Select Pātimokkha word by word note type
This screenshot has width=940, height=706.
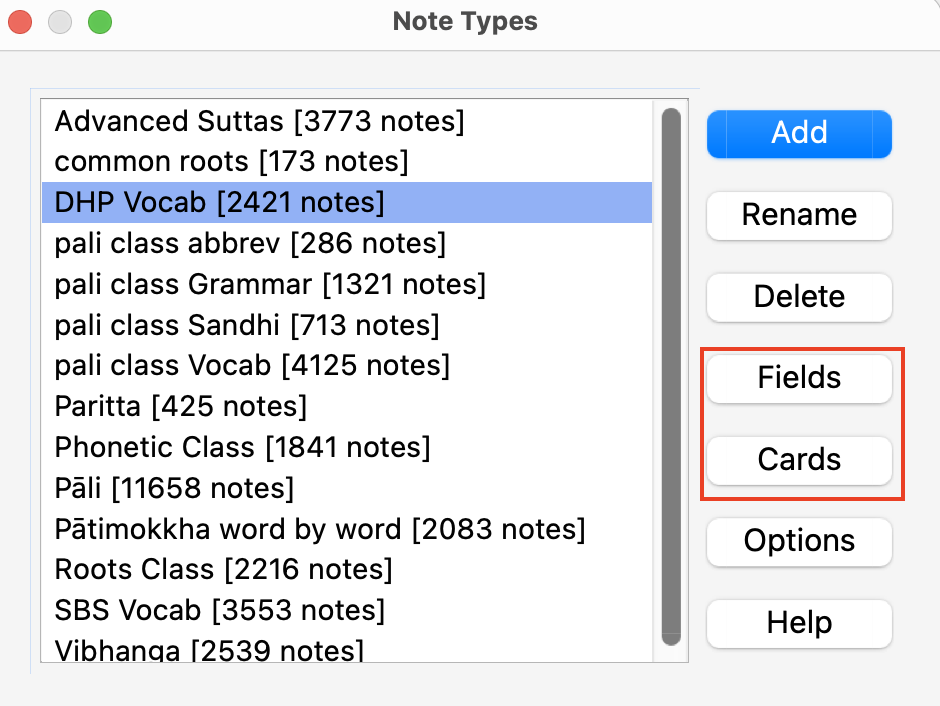(x=320, y=529)
